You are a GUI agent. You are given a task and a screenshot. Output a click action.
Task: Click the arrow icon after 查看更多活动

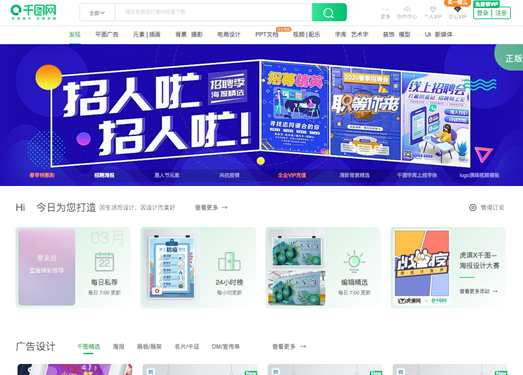(495, 291)
